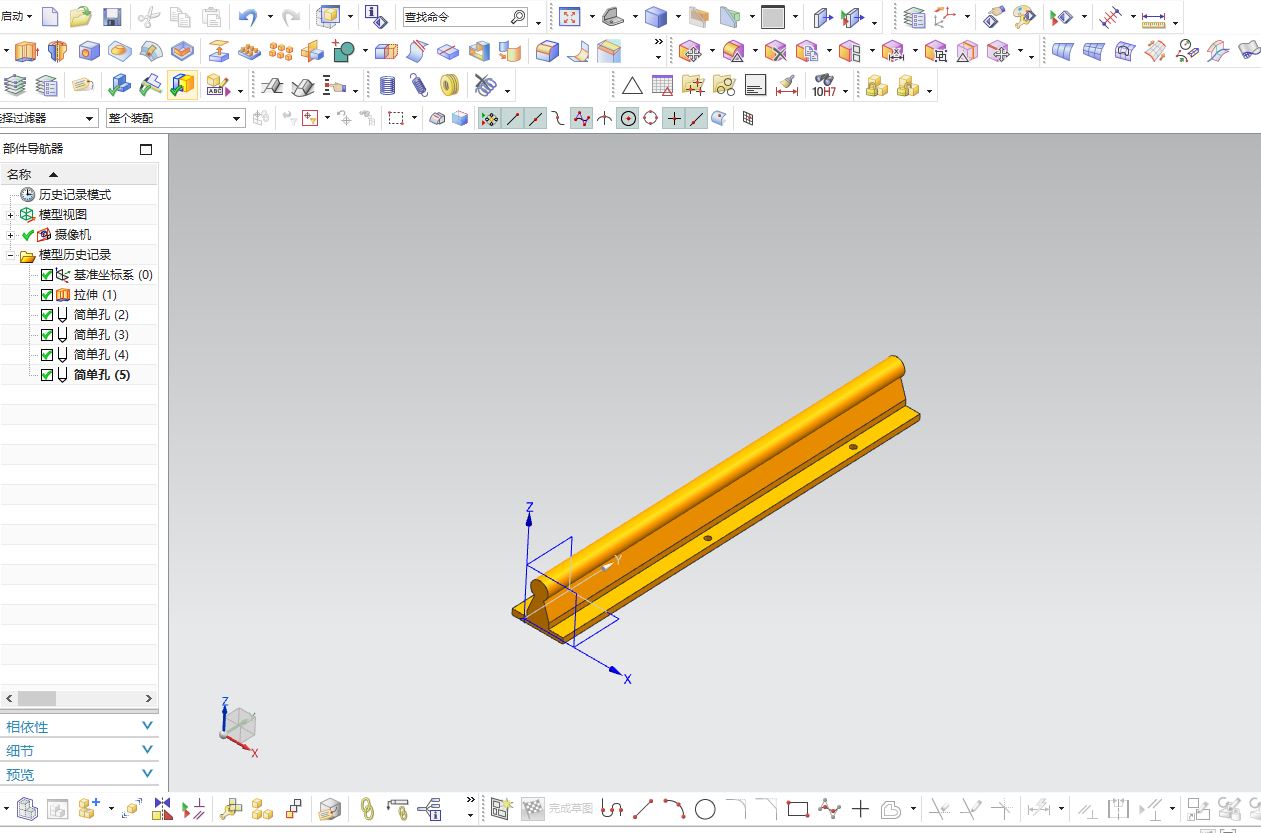Open the selection filter combo box

point(49,118)
